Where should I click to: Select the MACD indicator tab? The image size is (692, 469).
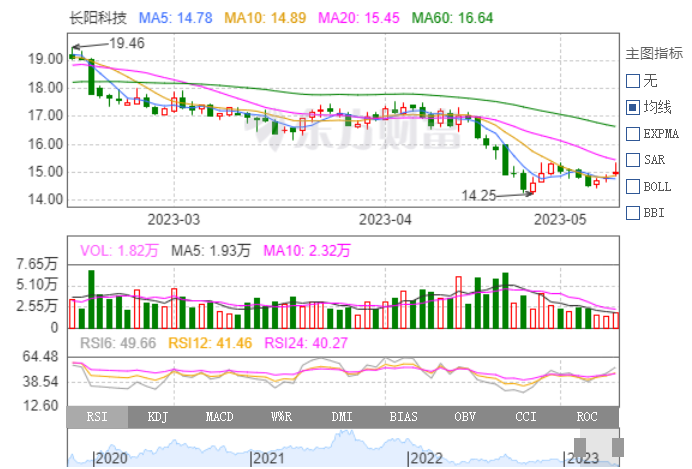pos(220,417)
